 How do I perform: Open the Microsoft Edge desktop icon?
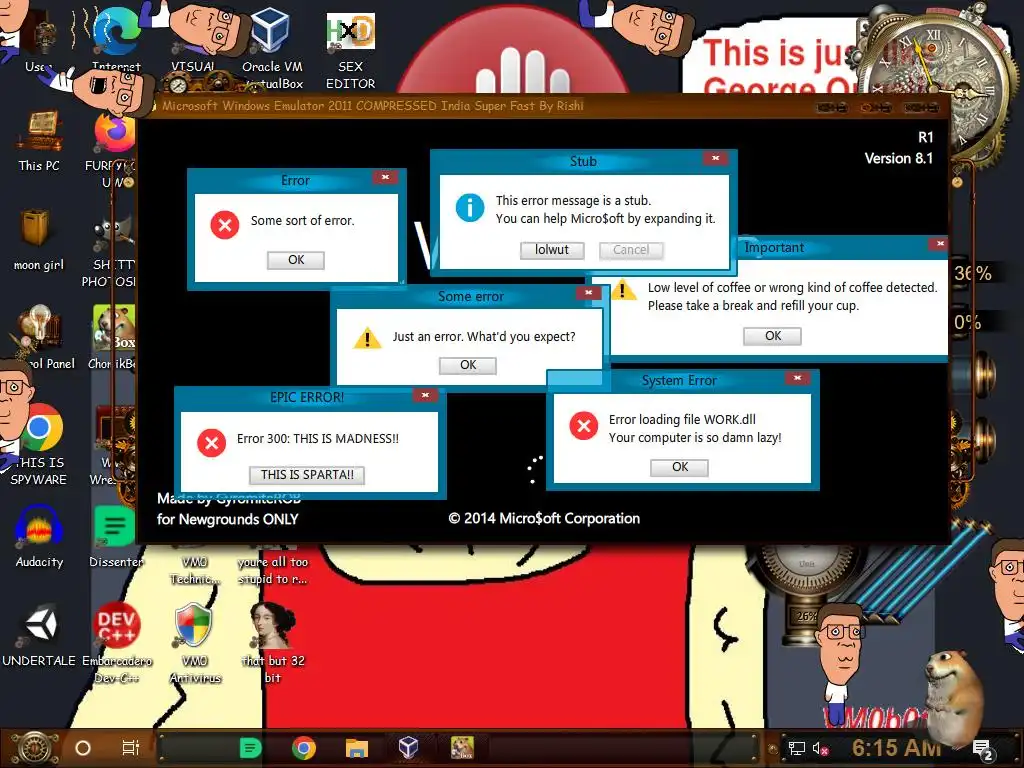(x=116, y=33)
